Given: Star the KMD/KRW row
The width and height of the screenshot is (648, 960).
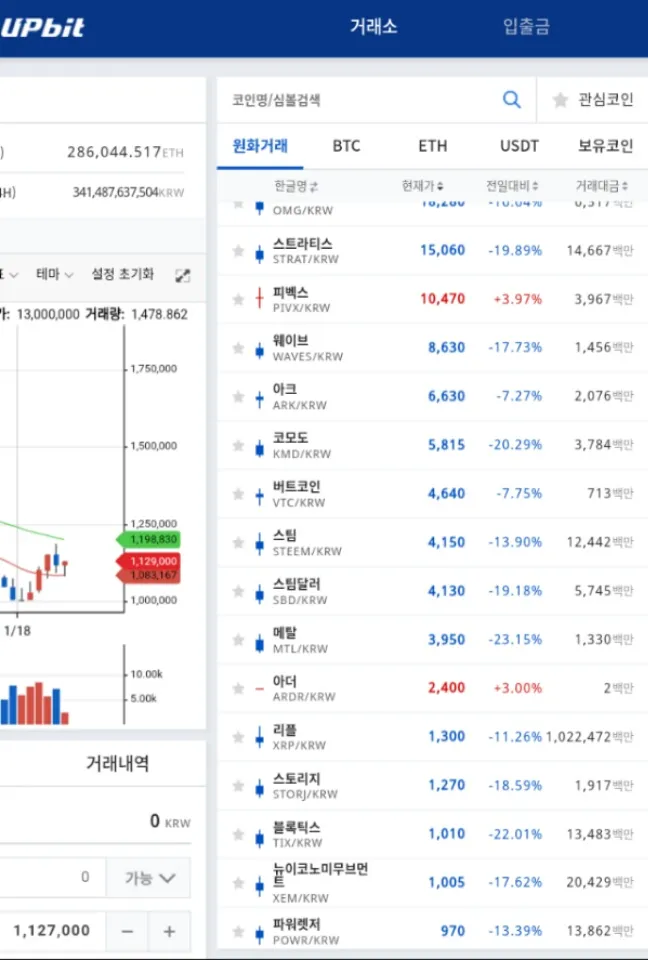Looking at the screenshot, I should (238, 446).
